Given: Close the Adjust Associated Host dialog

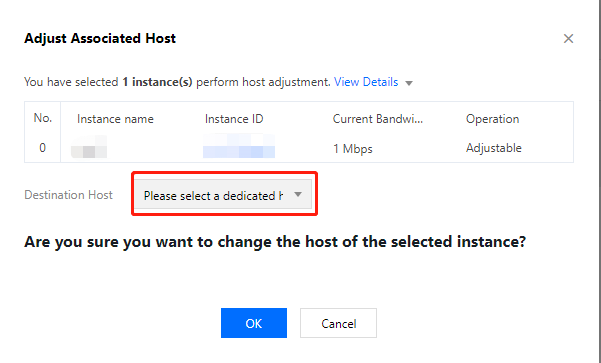Looking at the screenshot, I should coord(568,38).
